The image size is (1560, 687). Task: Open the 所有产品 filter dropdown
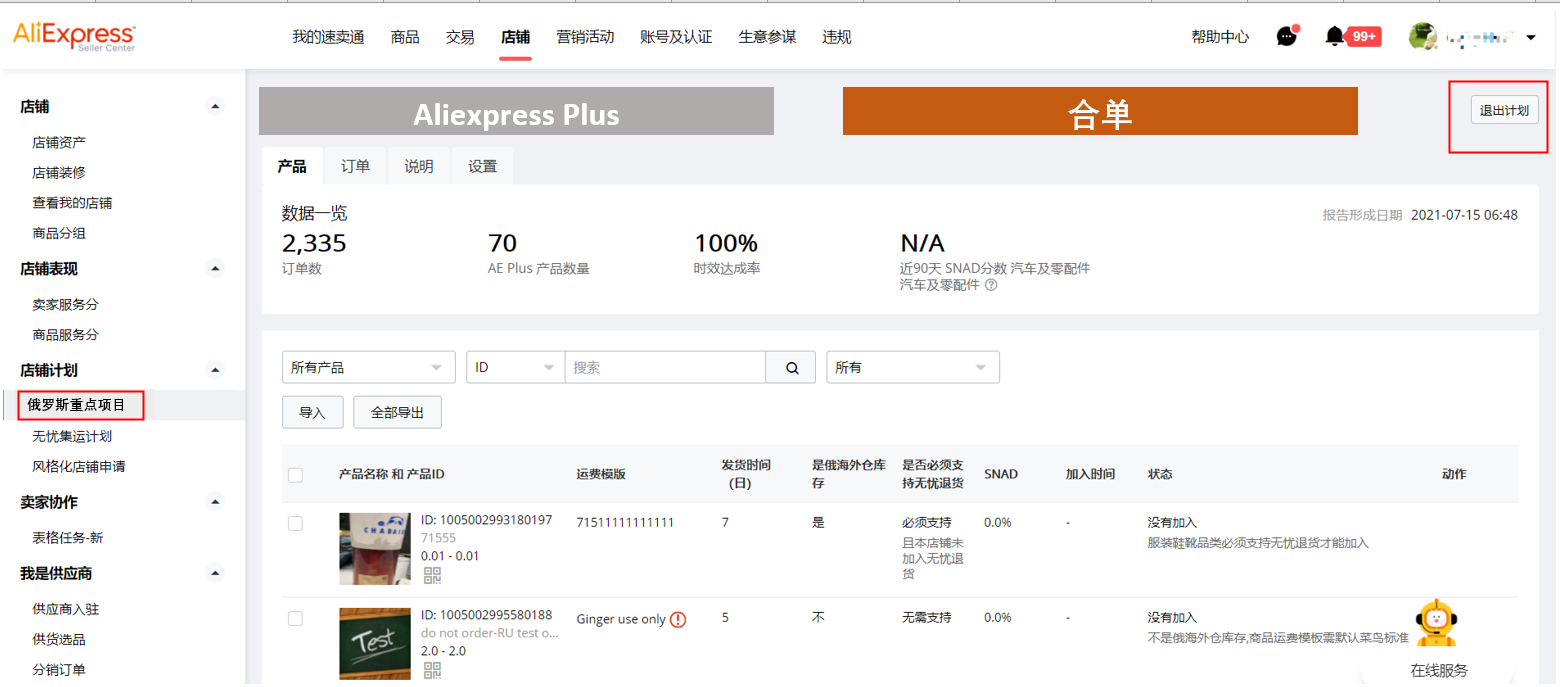(368, 367)
